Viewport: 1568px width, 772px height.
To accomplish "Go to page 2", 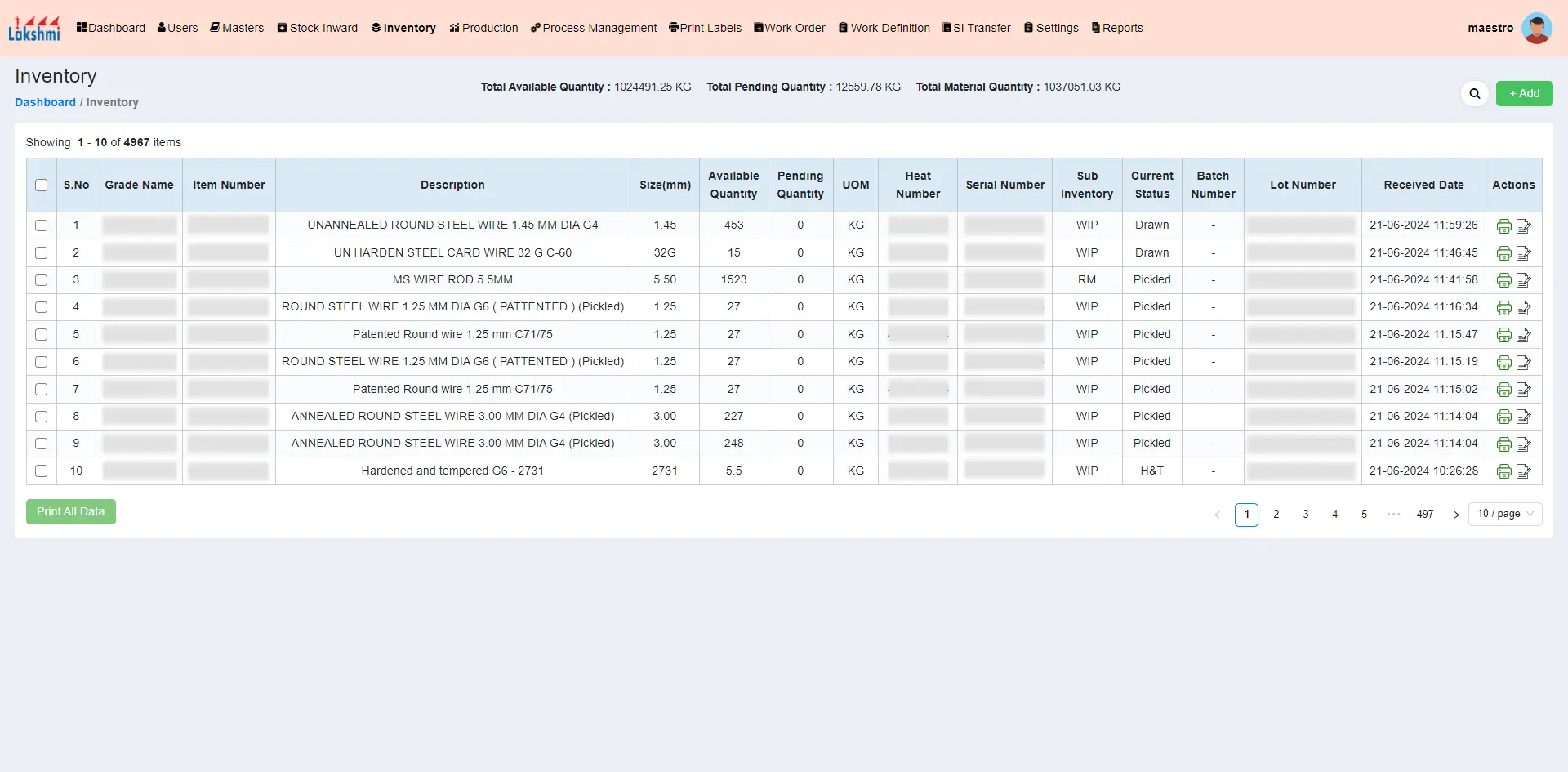I will [x=1276, y=515].
